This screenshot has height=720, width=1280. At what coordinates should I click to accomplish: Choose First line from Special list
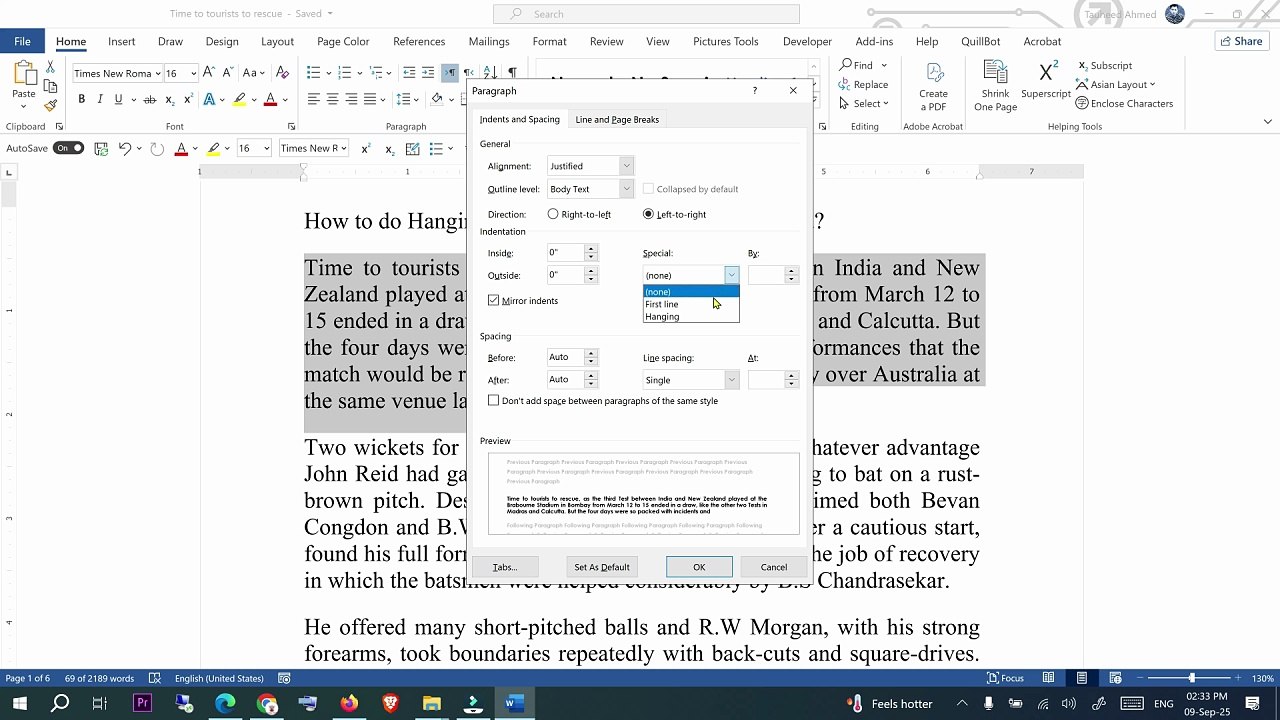tap(690, 304)
